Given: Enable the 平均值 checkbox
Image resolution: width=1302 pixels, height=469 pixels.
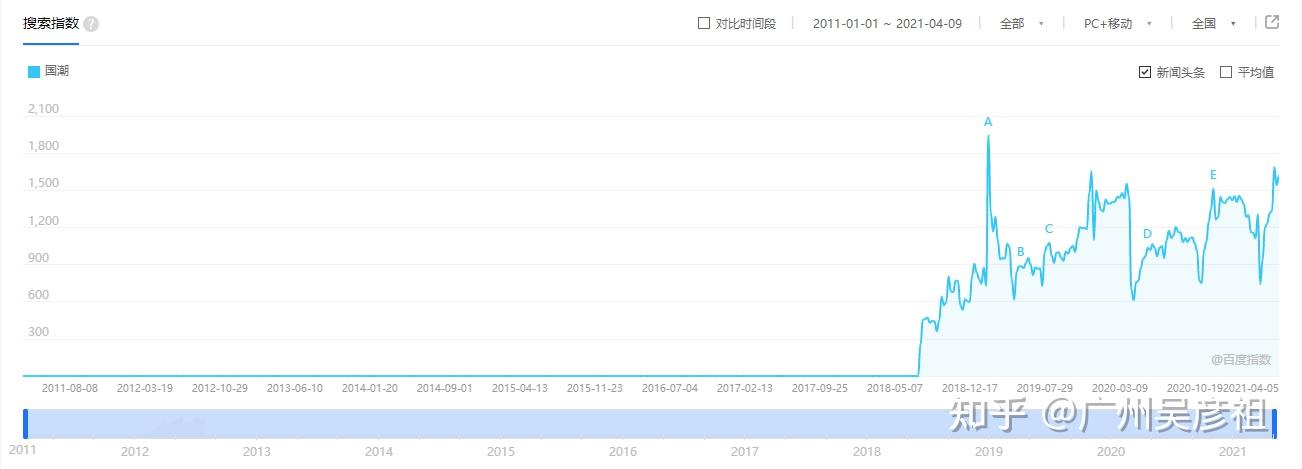Looking at the screenshot, I should click(x=1226, y=72).
